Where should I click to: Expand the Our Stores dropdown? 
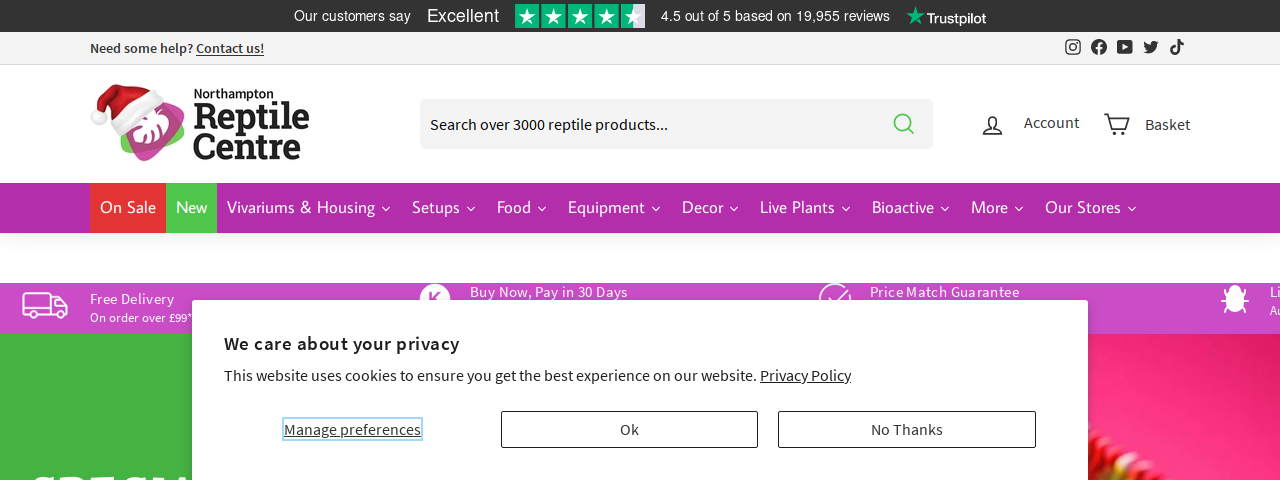1090,208
